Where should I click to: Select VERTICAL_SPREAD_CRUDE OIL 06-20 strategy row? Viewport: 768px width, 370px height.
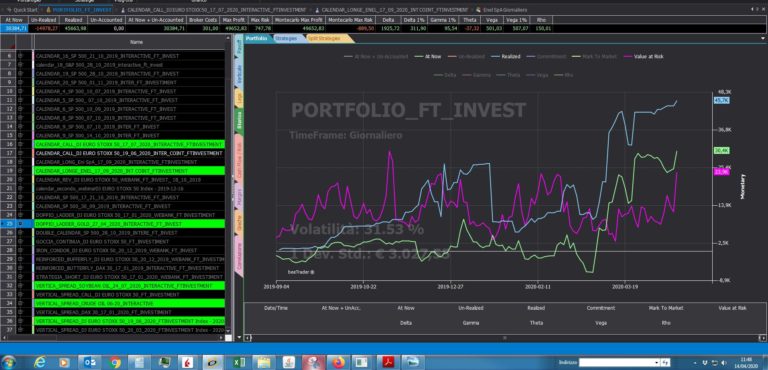[129, 303]
